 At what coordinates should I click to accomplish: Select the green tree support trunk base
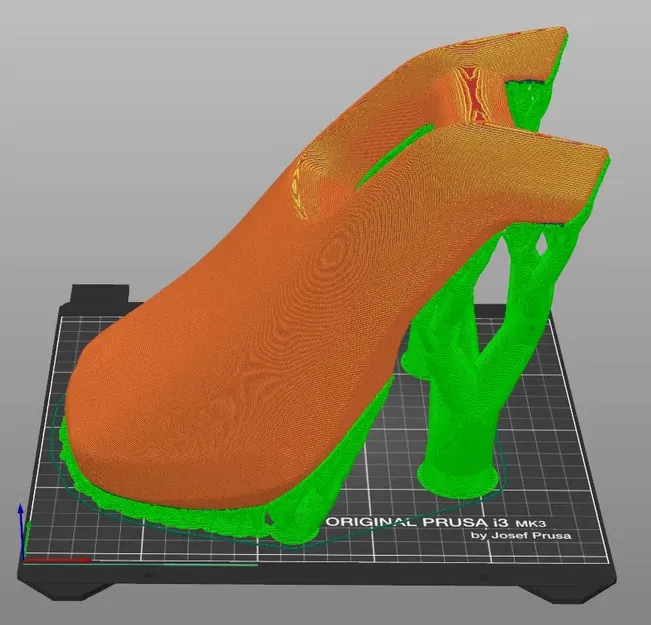tap(458, 478)
